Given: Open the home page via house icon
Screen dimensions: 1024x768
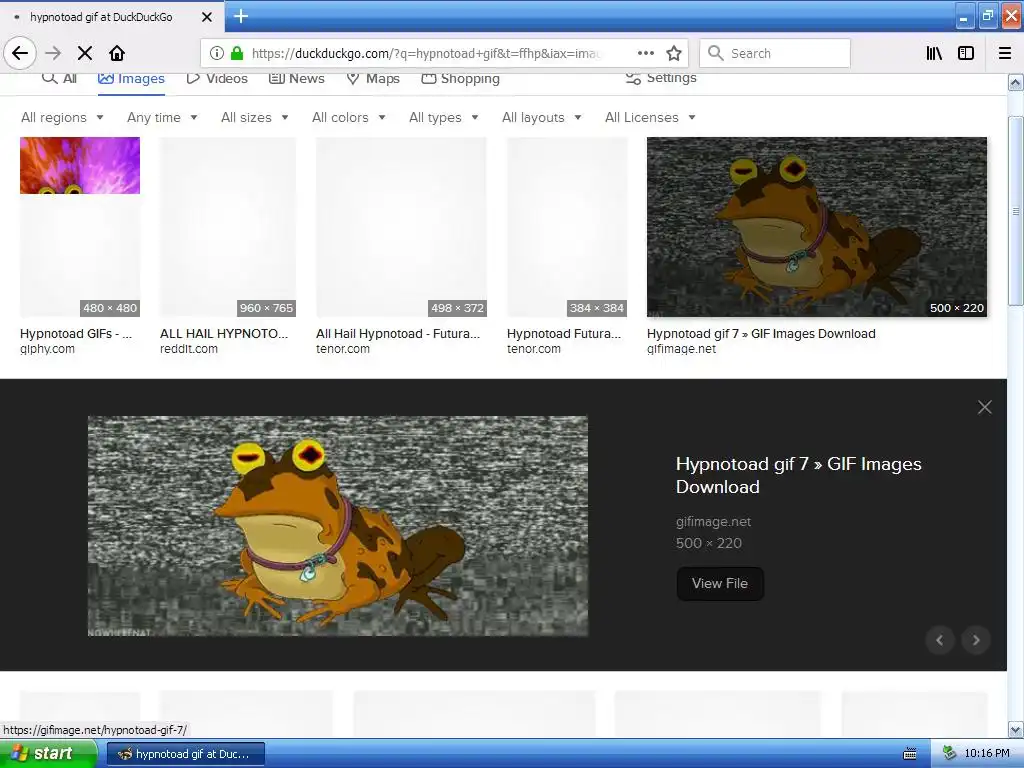Looking at the screenshot, I should 117,53.
